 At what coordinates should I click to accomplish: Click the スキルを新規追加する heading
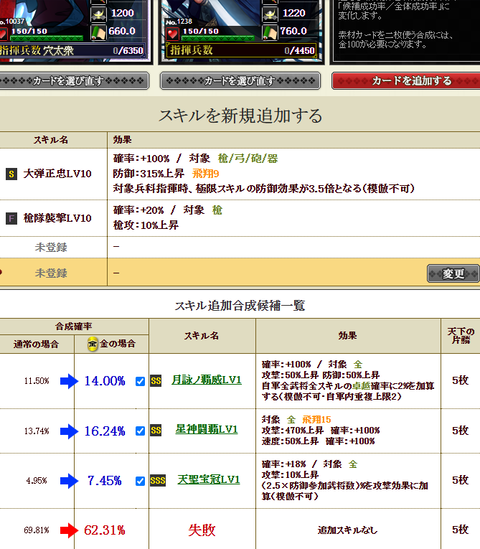pyautogui.click(x=240, y=116)
